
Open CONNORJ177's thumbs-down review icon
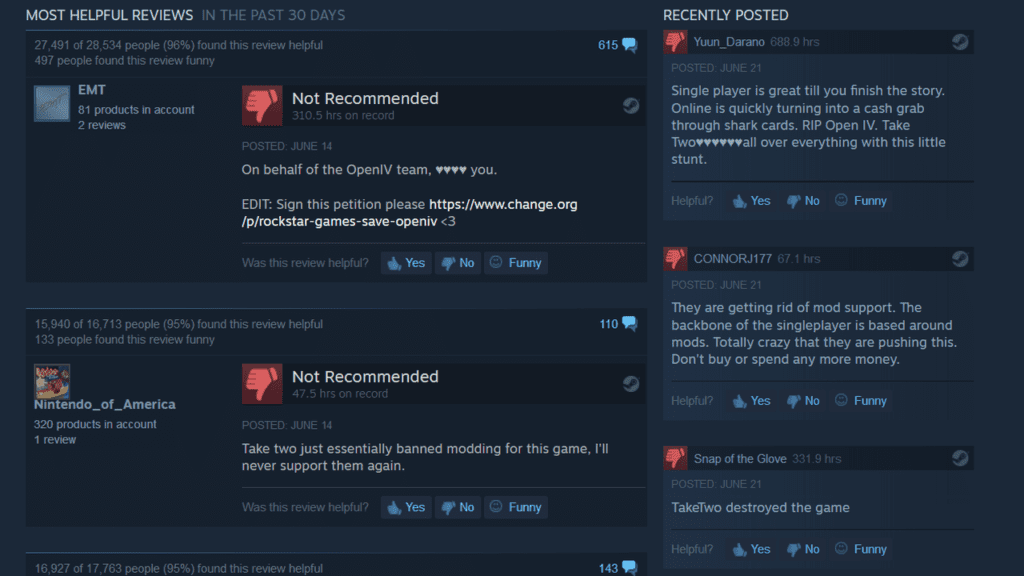[675, 259]
